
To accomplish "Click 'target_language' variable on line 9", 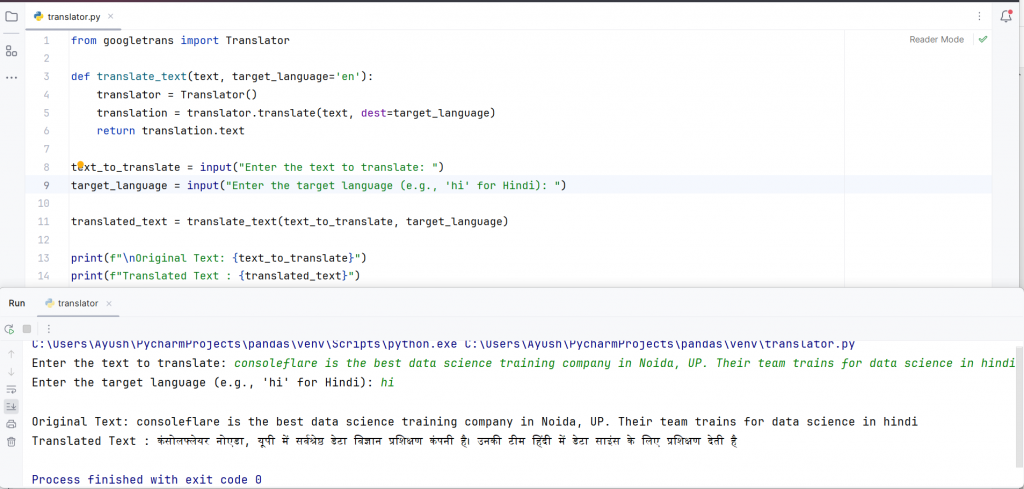I will point(119,185).
